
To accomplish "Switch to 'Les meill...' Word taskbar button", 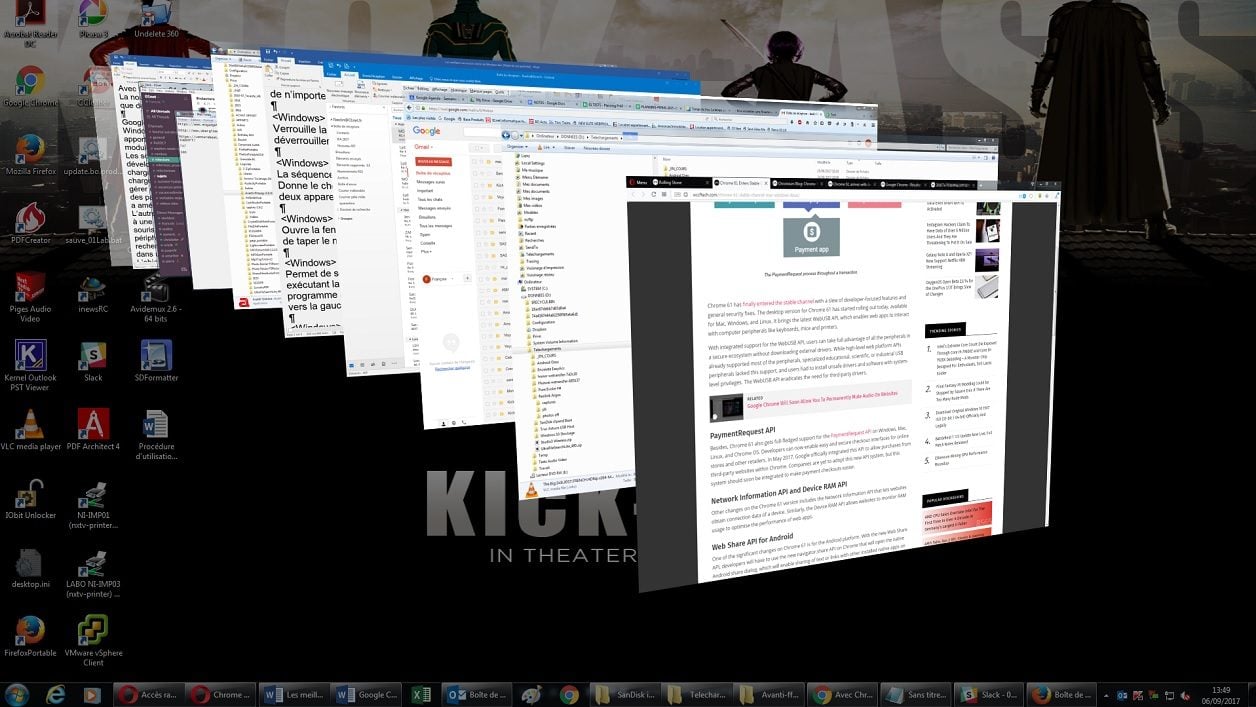I will pos(294,694).
